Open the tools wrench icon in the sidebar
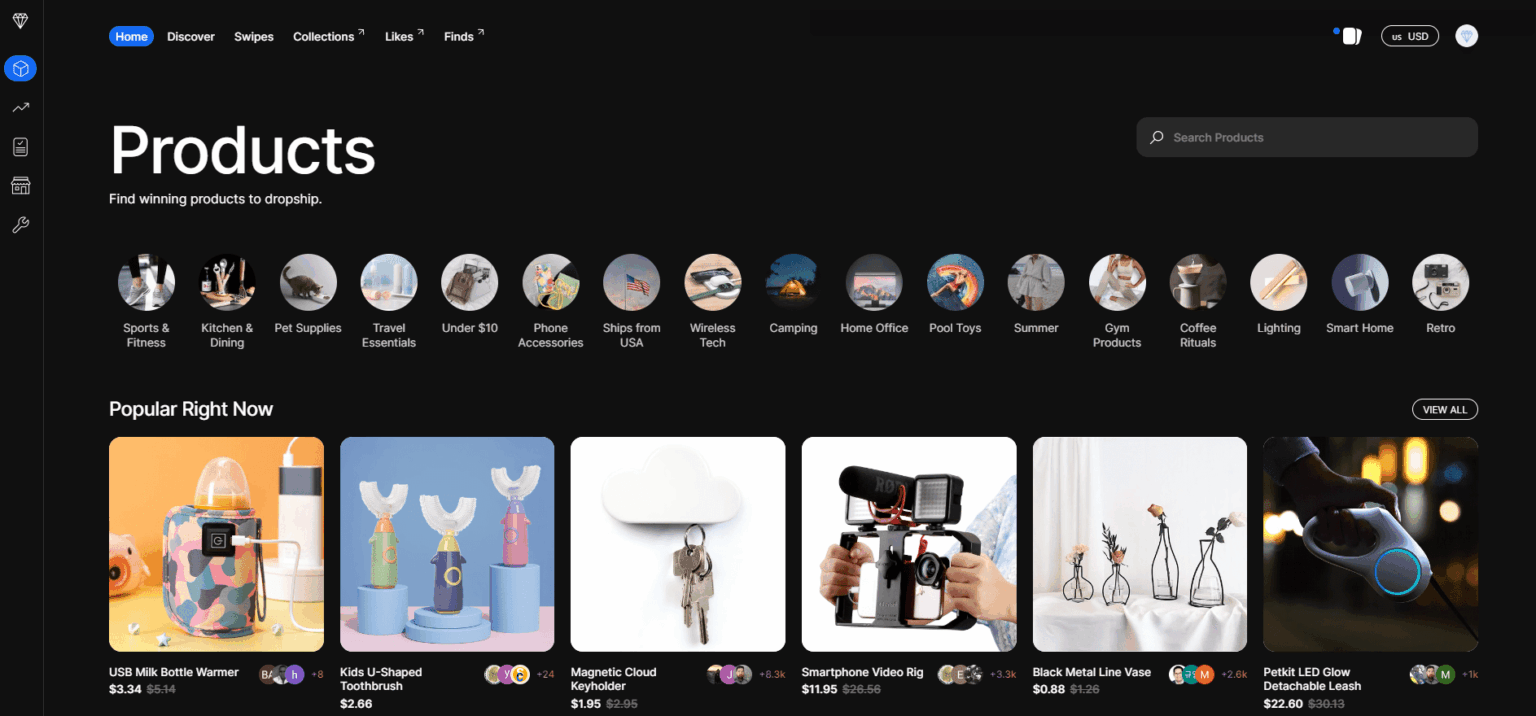 coord(20,224)
